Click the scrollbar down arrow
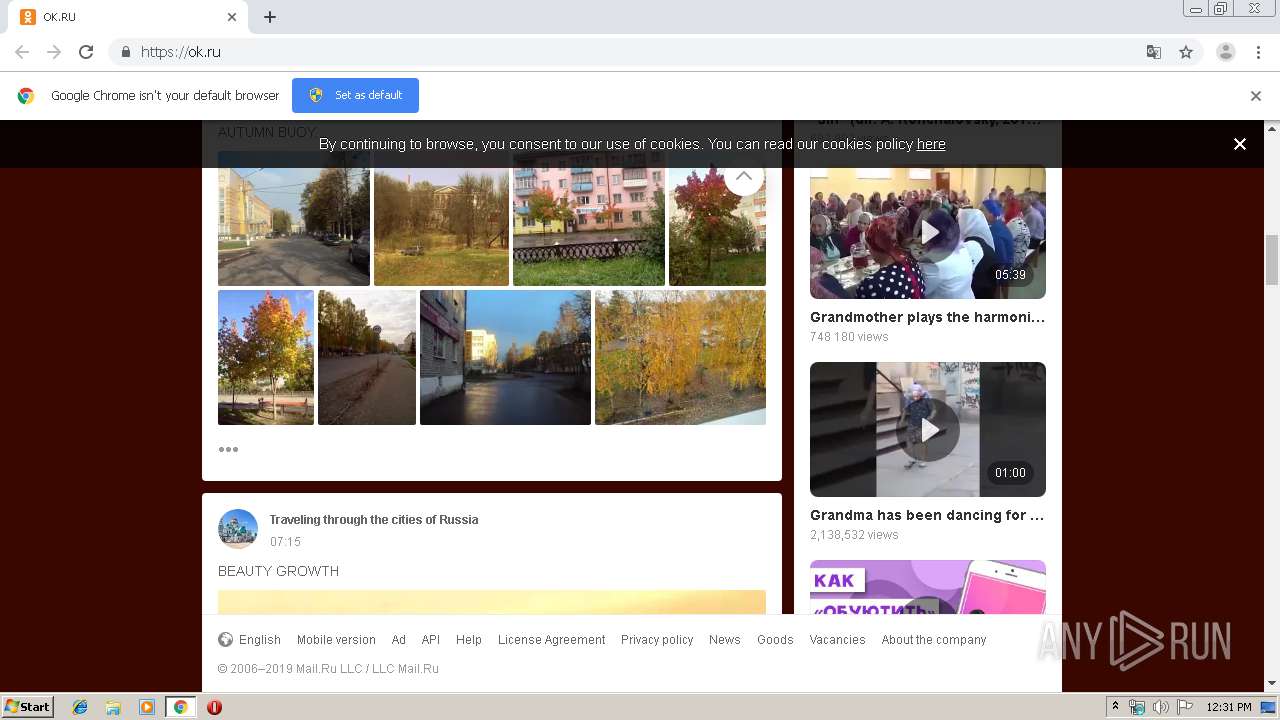The height and width of the screenshot is (720, 1280). 1272,684
